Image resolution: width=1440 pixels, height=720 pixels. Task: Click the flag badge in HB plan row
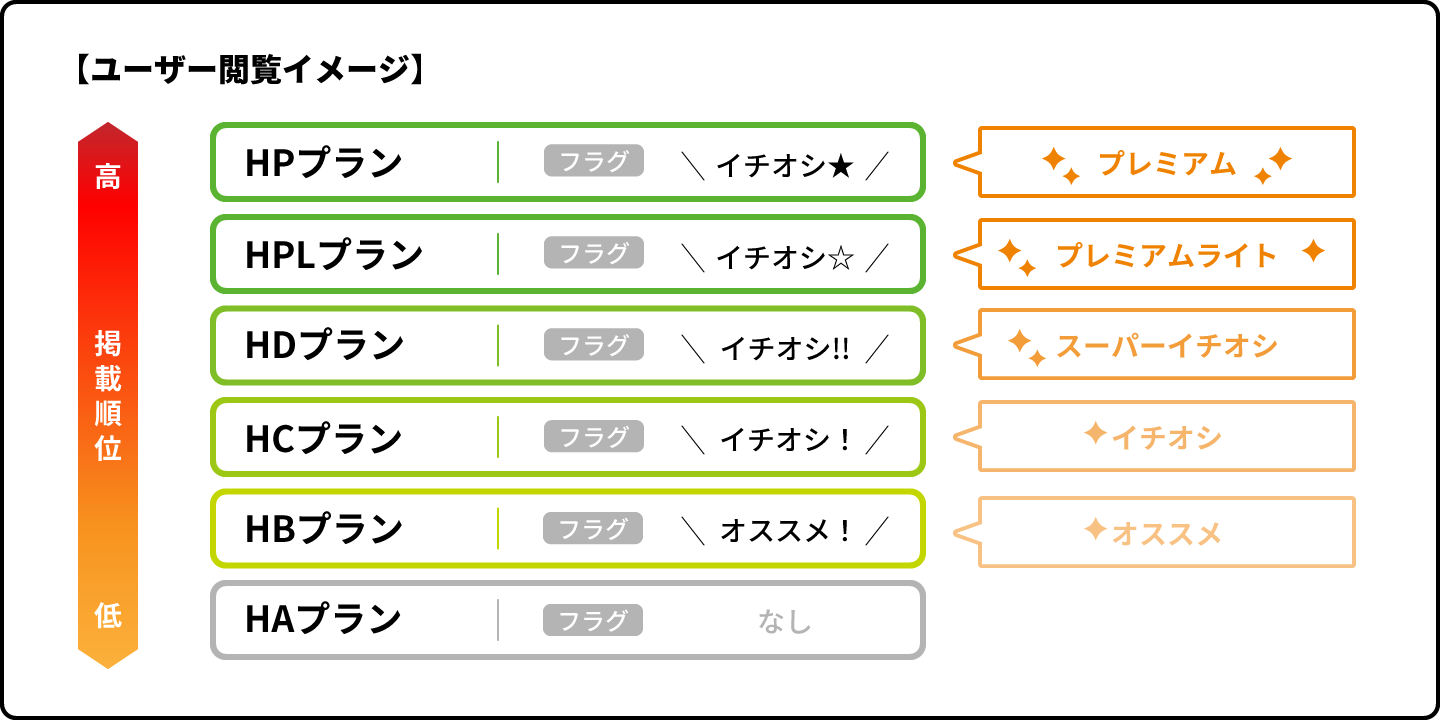[593, 529]
